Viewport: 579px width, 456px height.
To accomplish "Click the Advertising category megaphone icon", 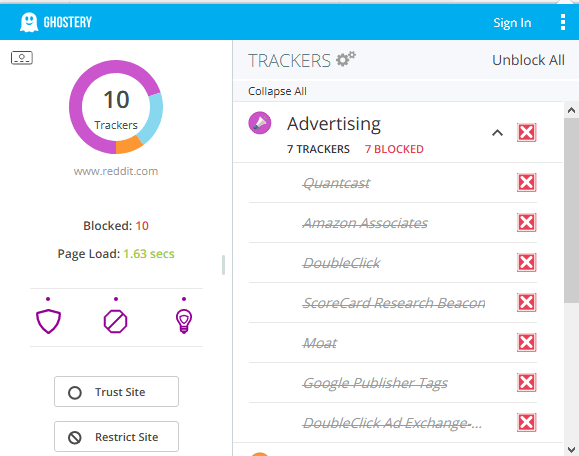I will (x=260, y=123).
